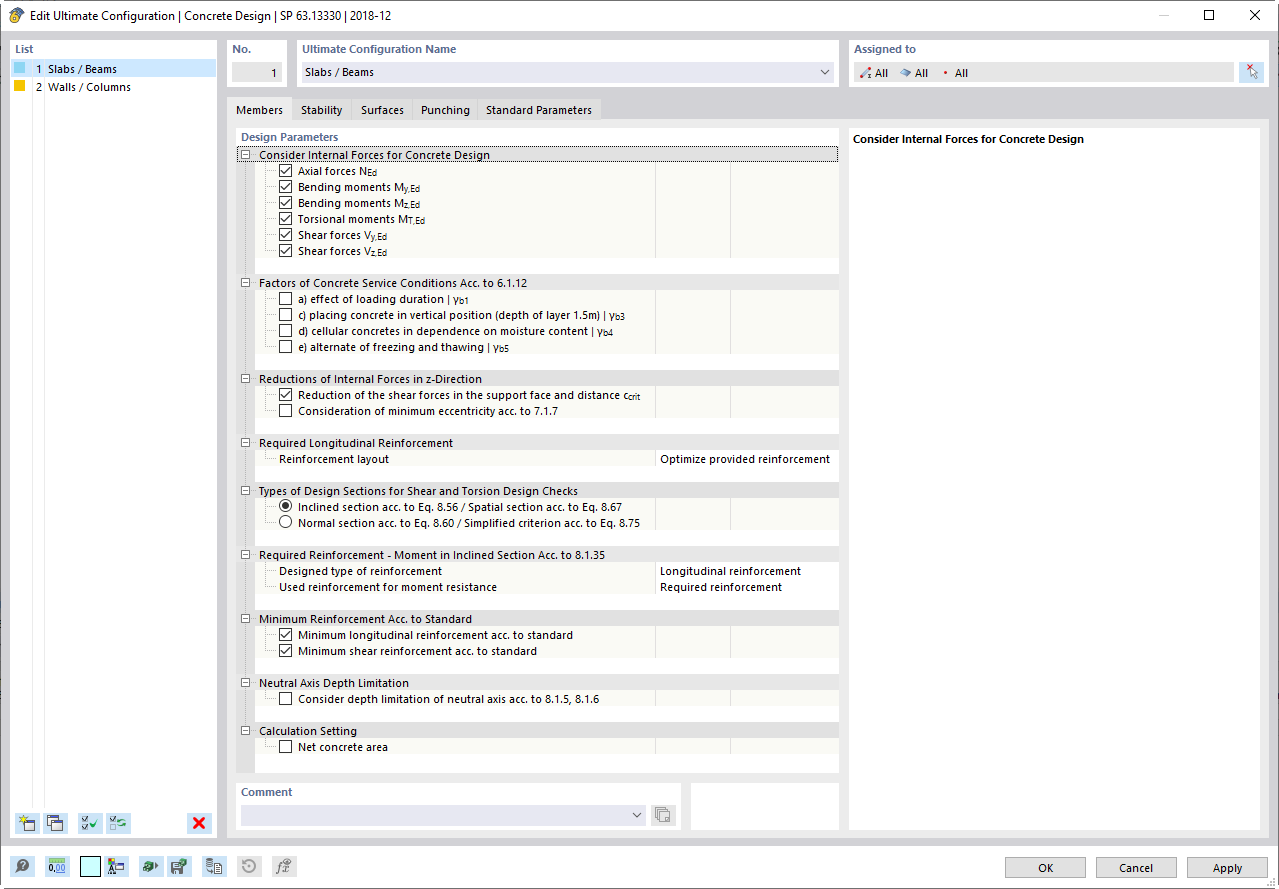The width and height of the screenshot is (1279, 889).
Task: Copy the selected configuration
Action: point(55,823)
